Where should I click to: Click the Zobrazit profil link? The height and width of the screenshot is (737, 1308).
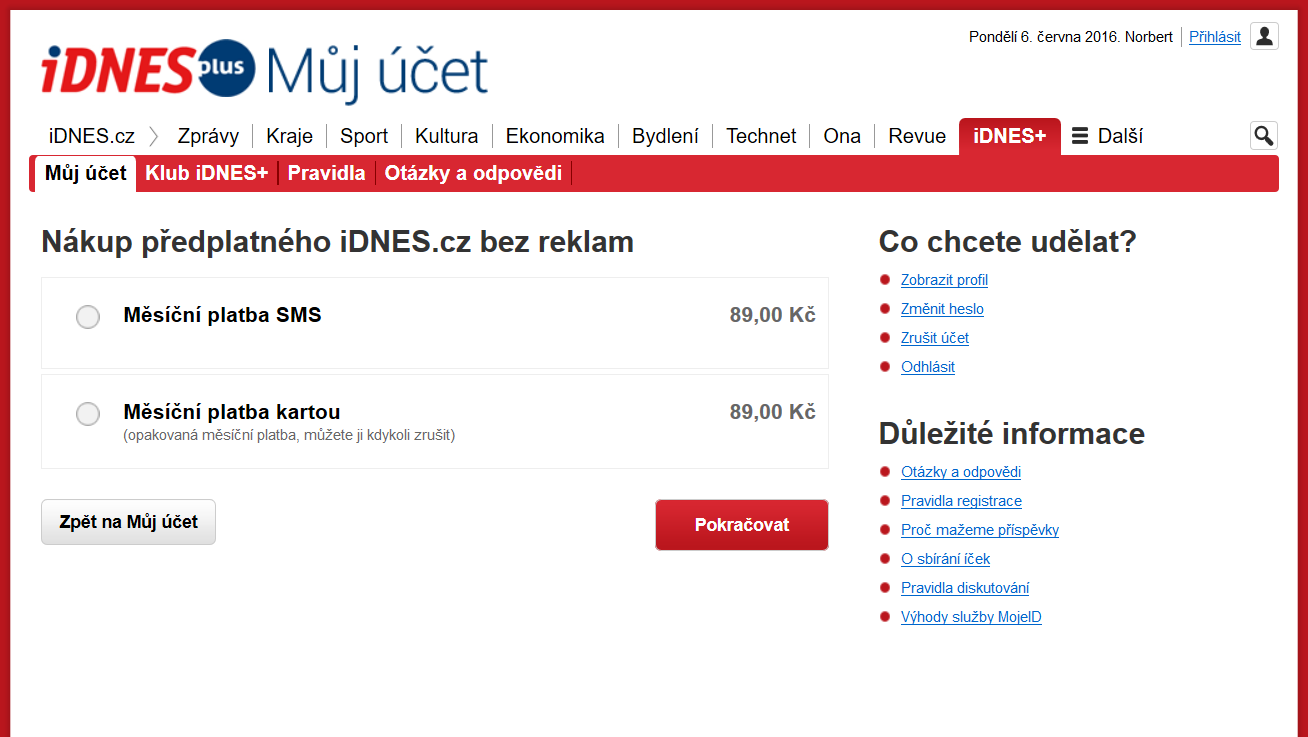click(x=944, y=280)
